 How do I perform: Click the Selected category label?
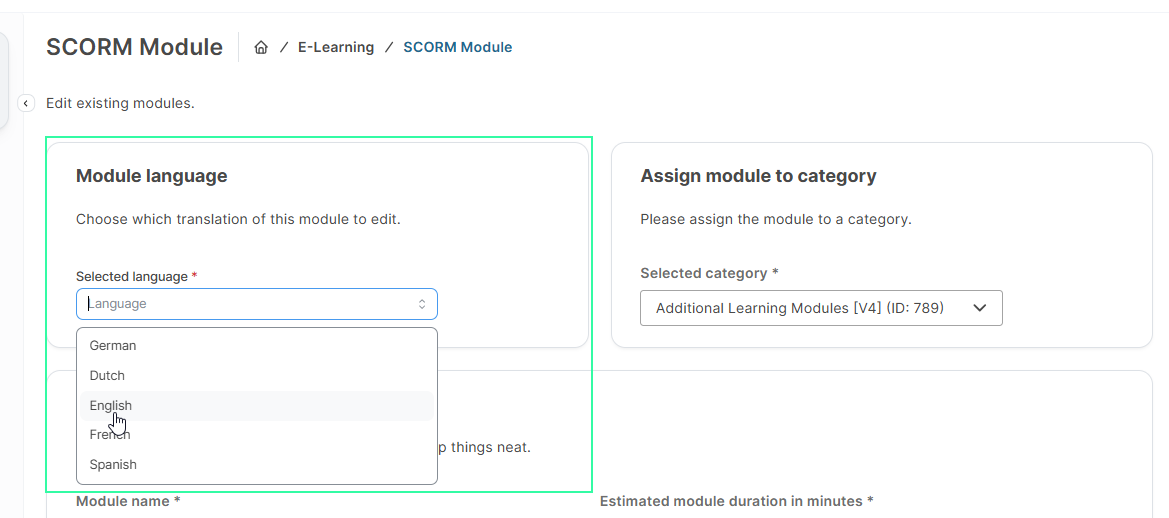(x=705, y=273)
